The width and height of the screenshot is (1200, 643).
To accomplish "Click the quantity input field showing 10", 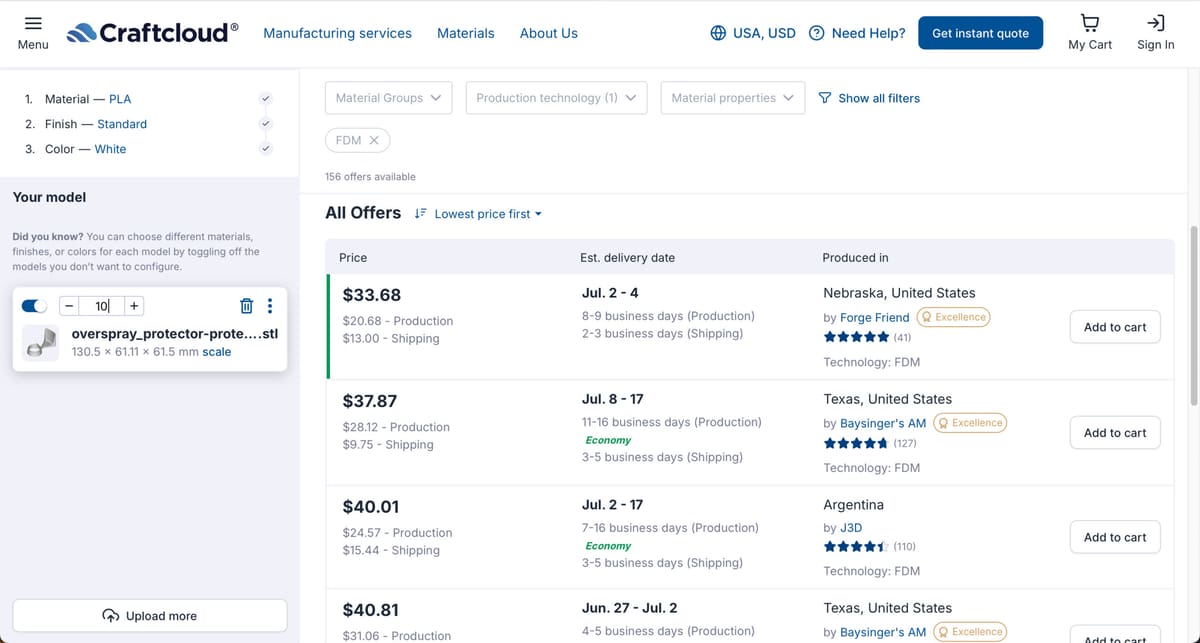I will [x=102, y=306].
